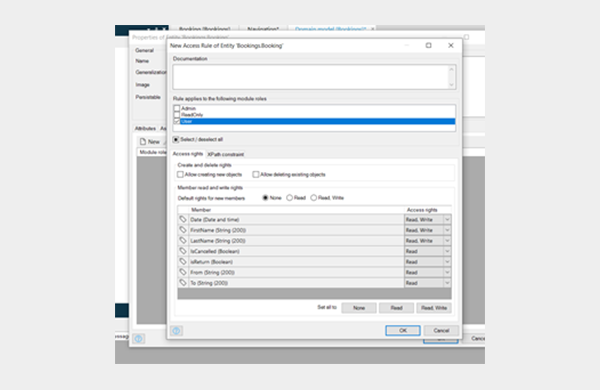
Task: Click the tag icon of the To row
Action: point(183,283)
